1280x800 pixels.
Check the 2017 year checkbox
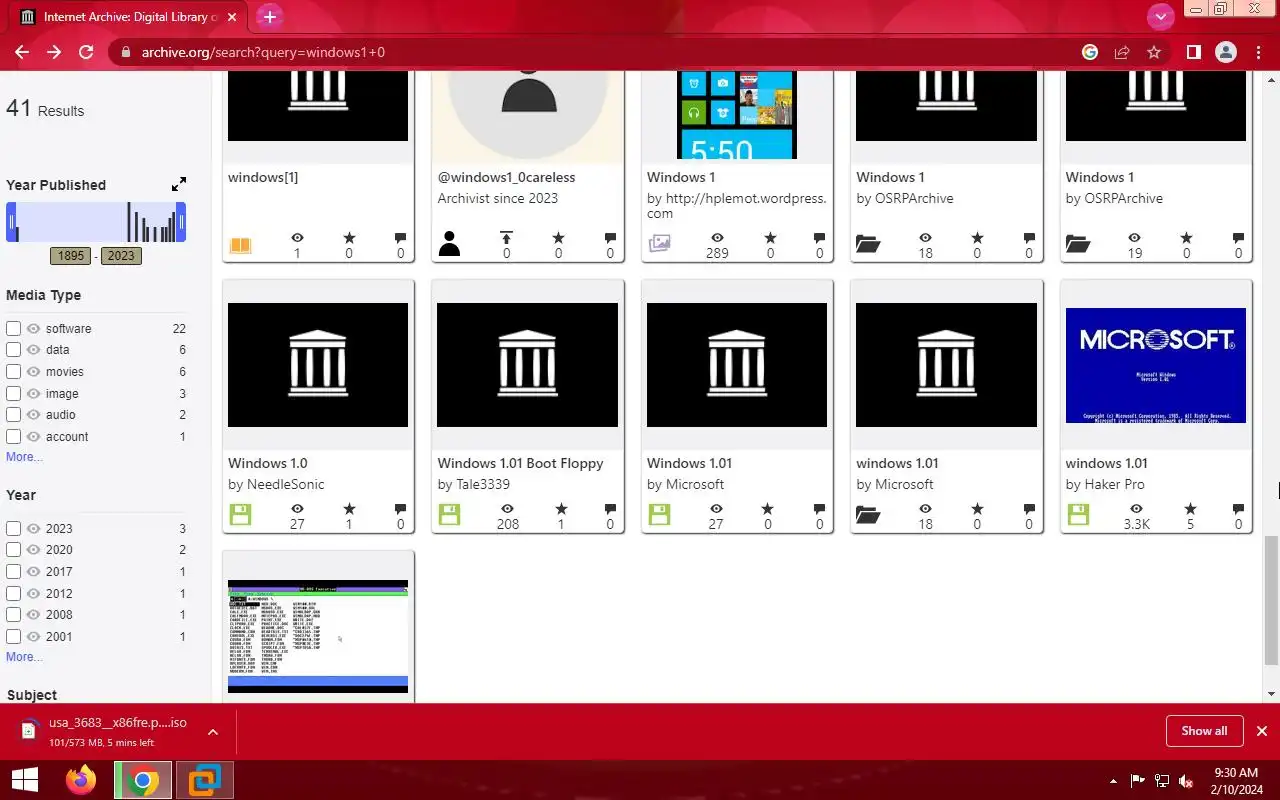click(x=13, y=571)
